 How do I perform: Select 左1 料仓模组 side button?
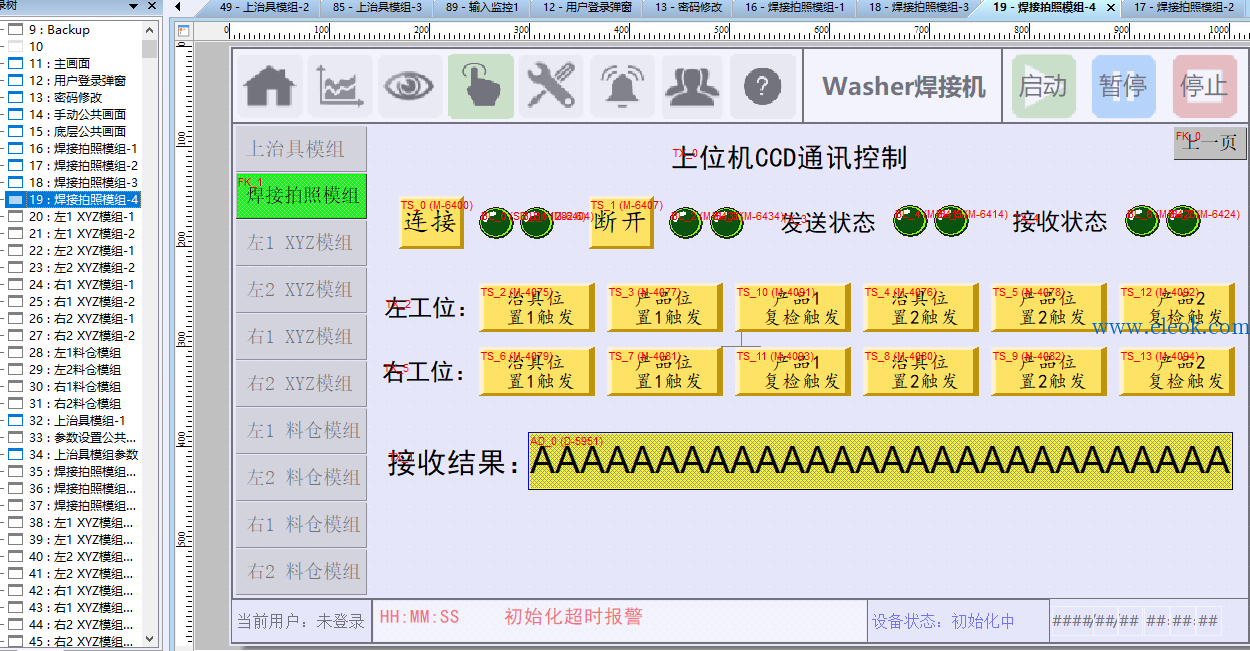(301, 431)
